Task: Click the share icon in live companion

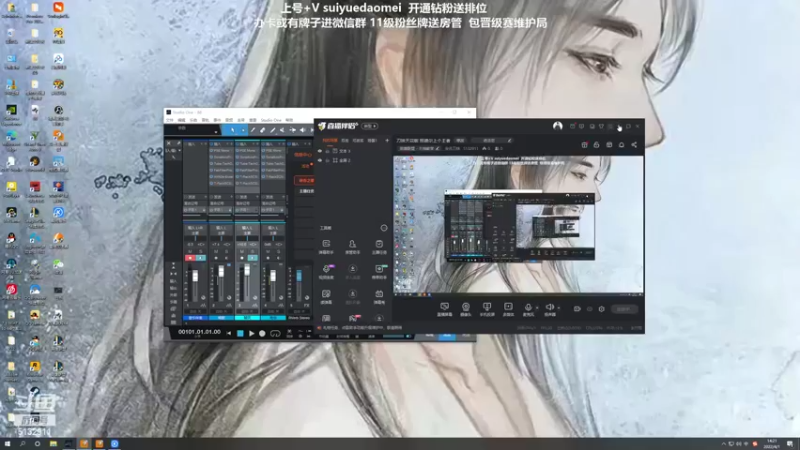Action: (634, 145)
